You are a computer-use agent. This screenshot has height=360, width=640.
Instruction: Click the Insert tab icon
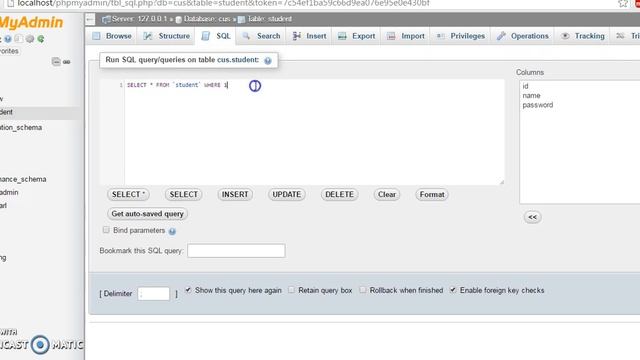(x=297, y=36)
